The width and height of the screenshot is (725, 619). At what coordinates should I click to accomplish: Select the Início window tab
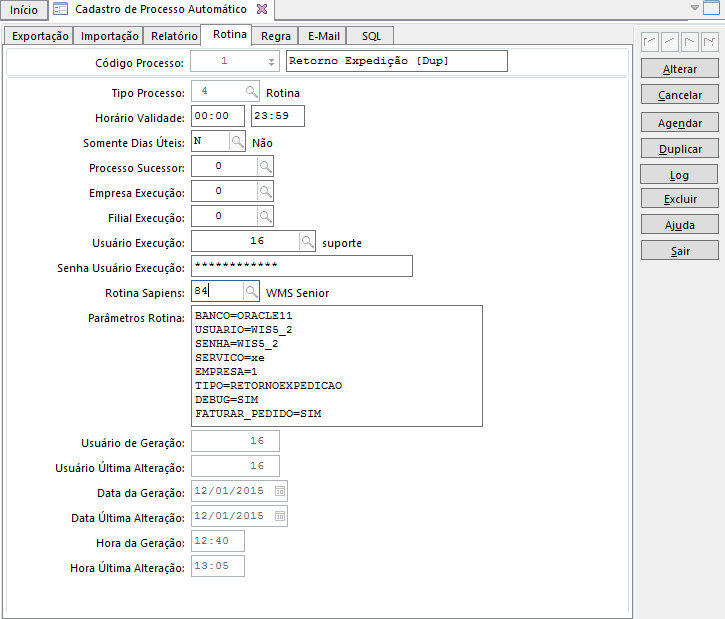click(23, 10)
